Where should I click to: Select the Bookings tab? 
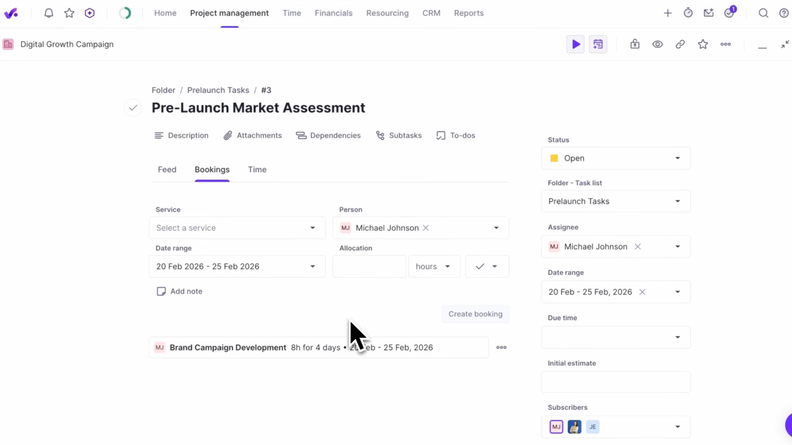212,170
